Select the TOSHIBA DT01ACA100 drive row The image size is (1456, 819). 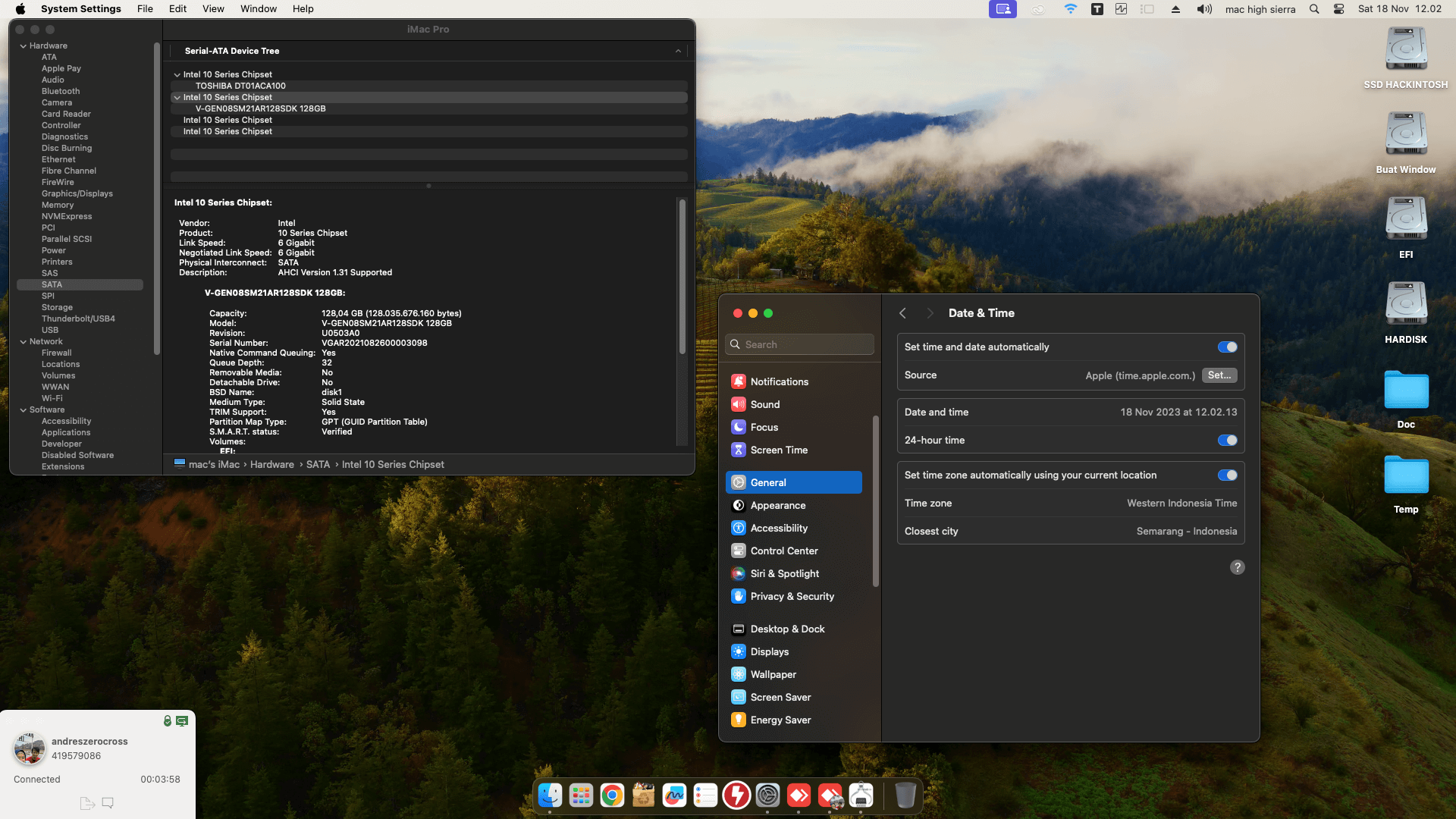(429, 86)
